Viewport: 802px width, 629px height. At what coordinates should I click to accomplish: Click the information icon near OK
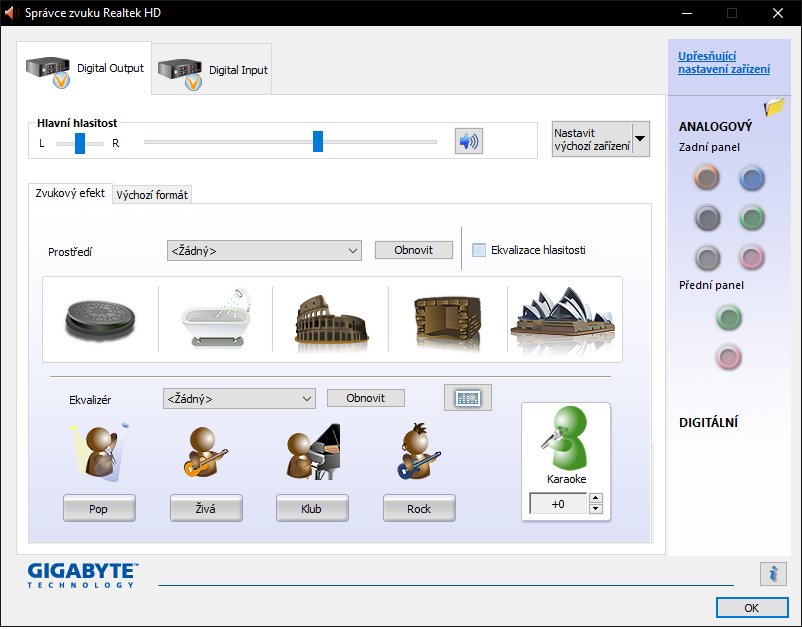click(x=772, y=573)
